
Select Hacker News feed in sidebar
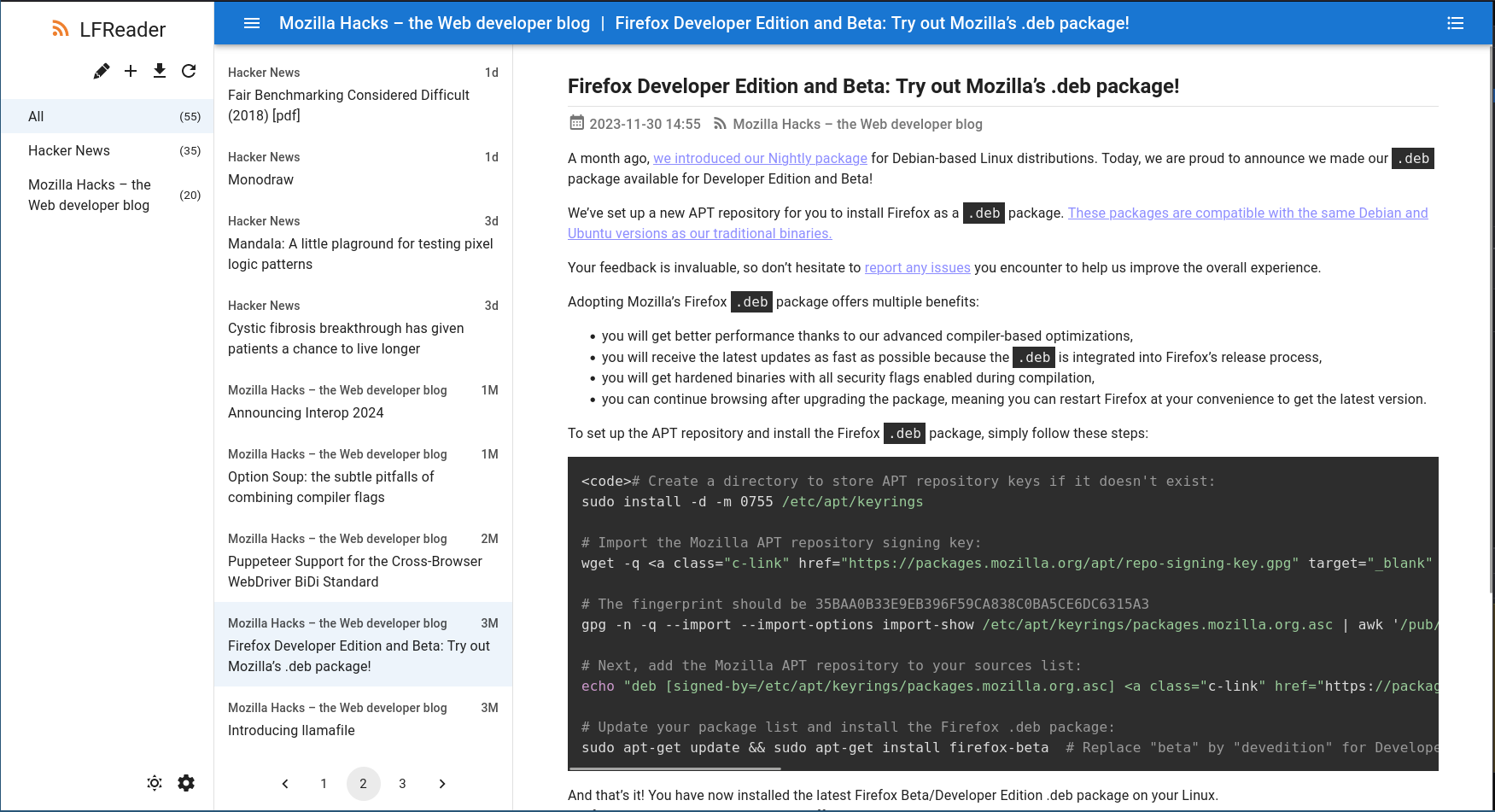pos(107,150)
